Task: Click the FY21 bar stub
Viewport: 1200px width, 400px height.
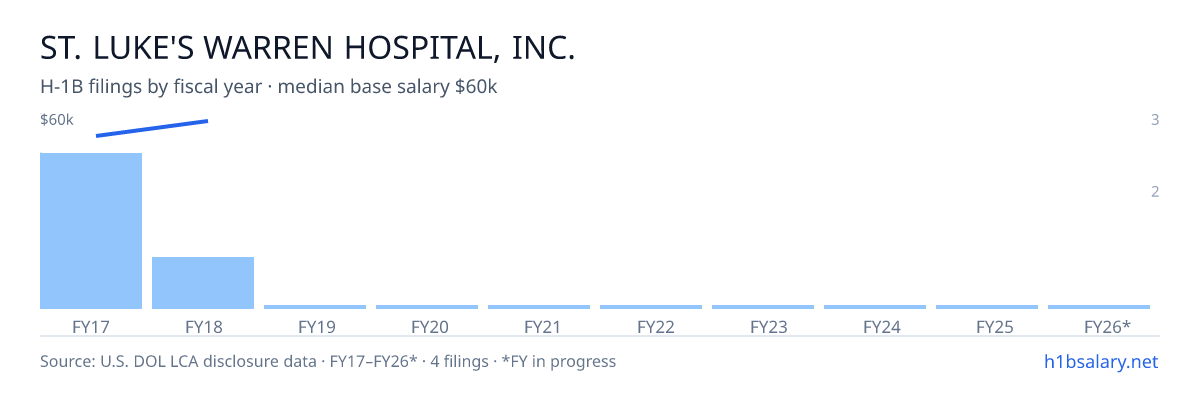Action: [x=539, y=307]
